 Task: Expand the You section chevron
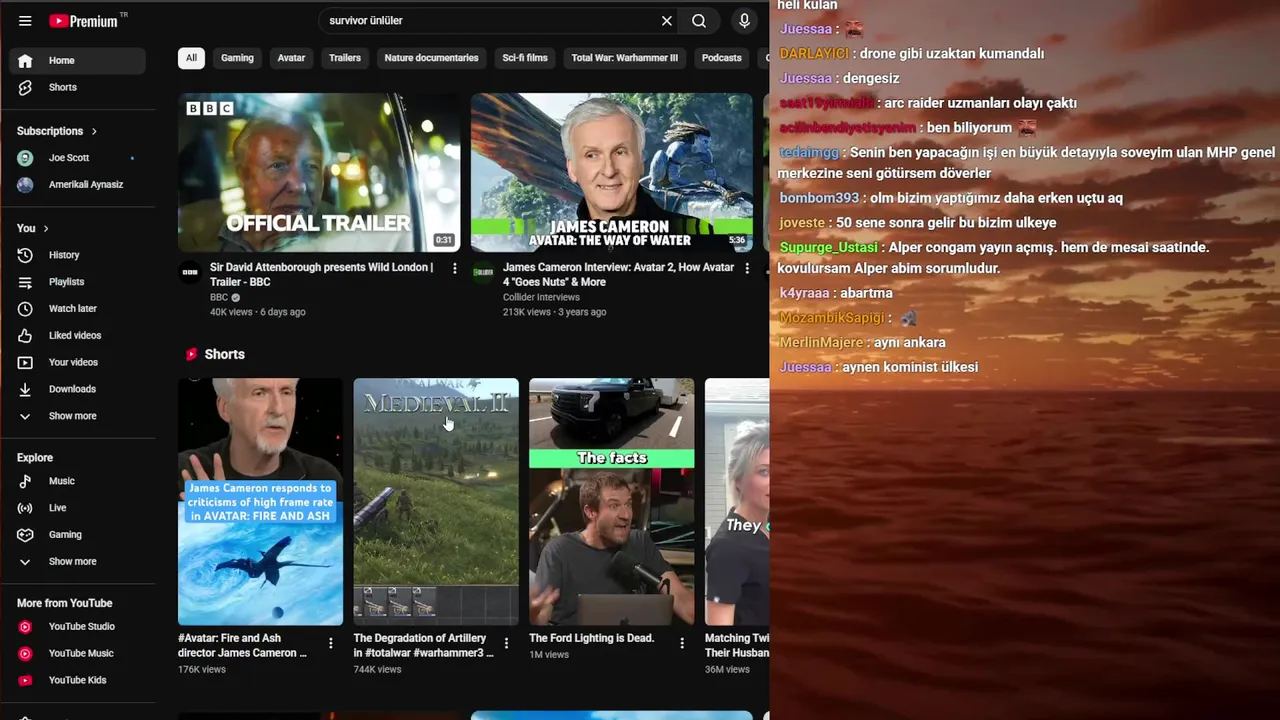click(x=45, y=229)
